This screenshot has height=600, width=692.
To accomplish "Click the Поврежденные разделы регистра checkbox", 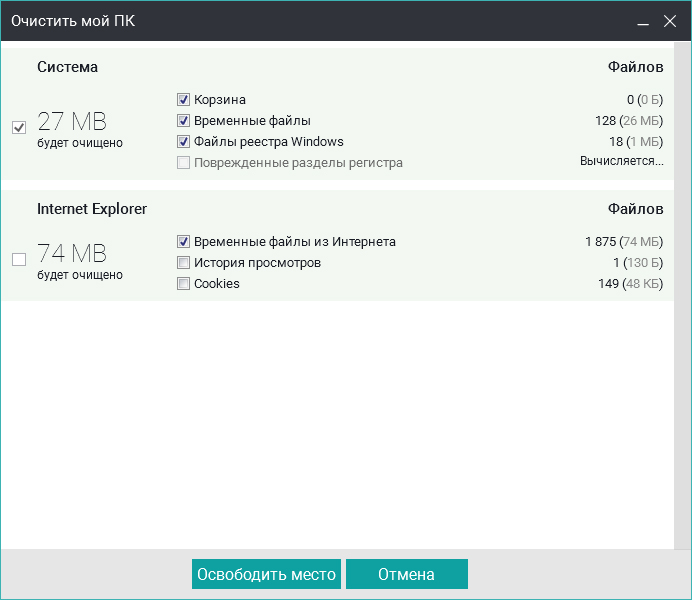I will coord(184,163).
